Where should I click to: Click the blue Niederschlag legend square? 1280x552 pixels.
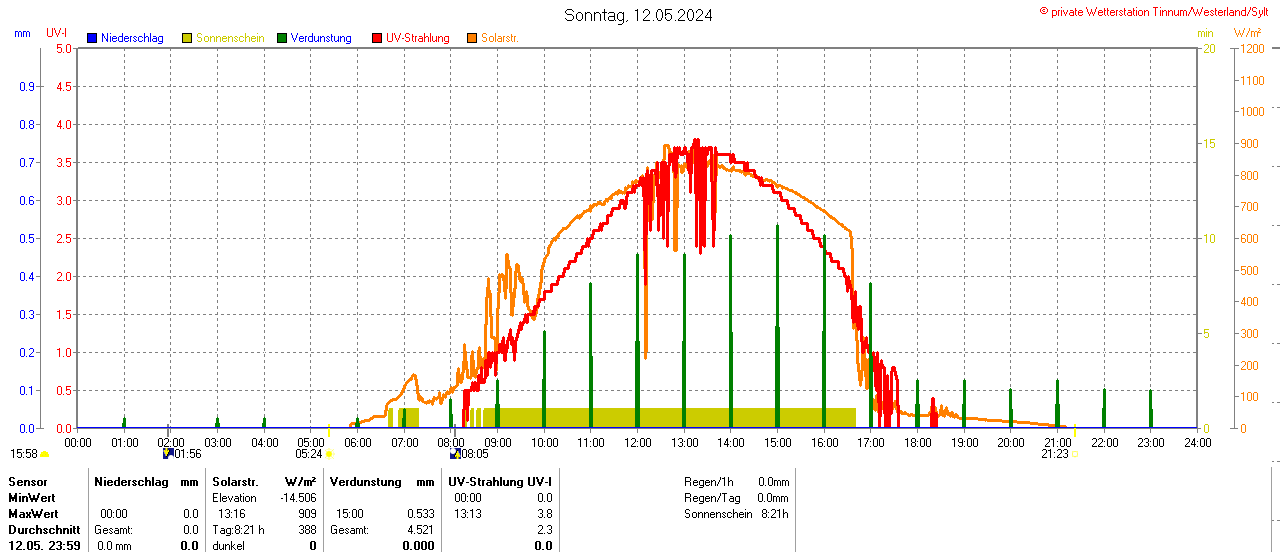pos(92,38)
